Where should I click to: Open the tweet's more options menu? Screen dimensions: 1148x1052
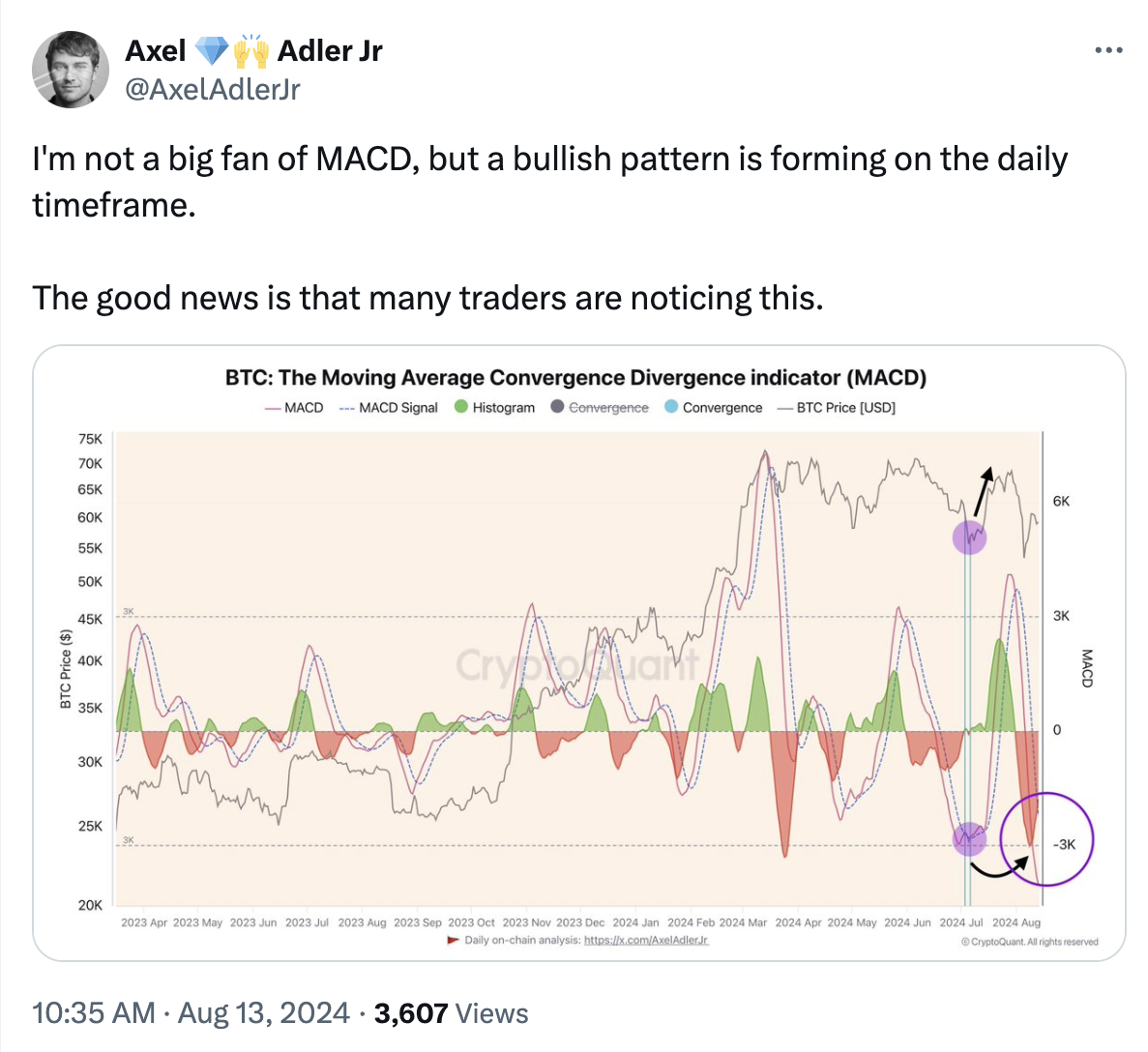(x=1108, y=50)
